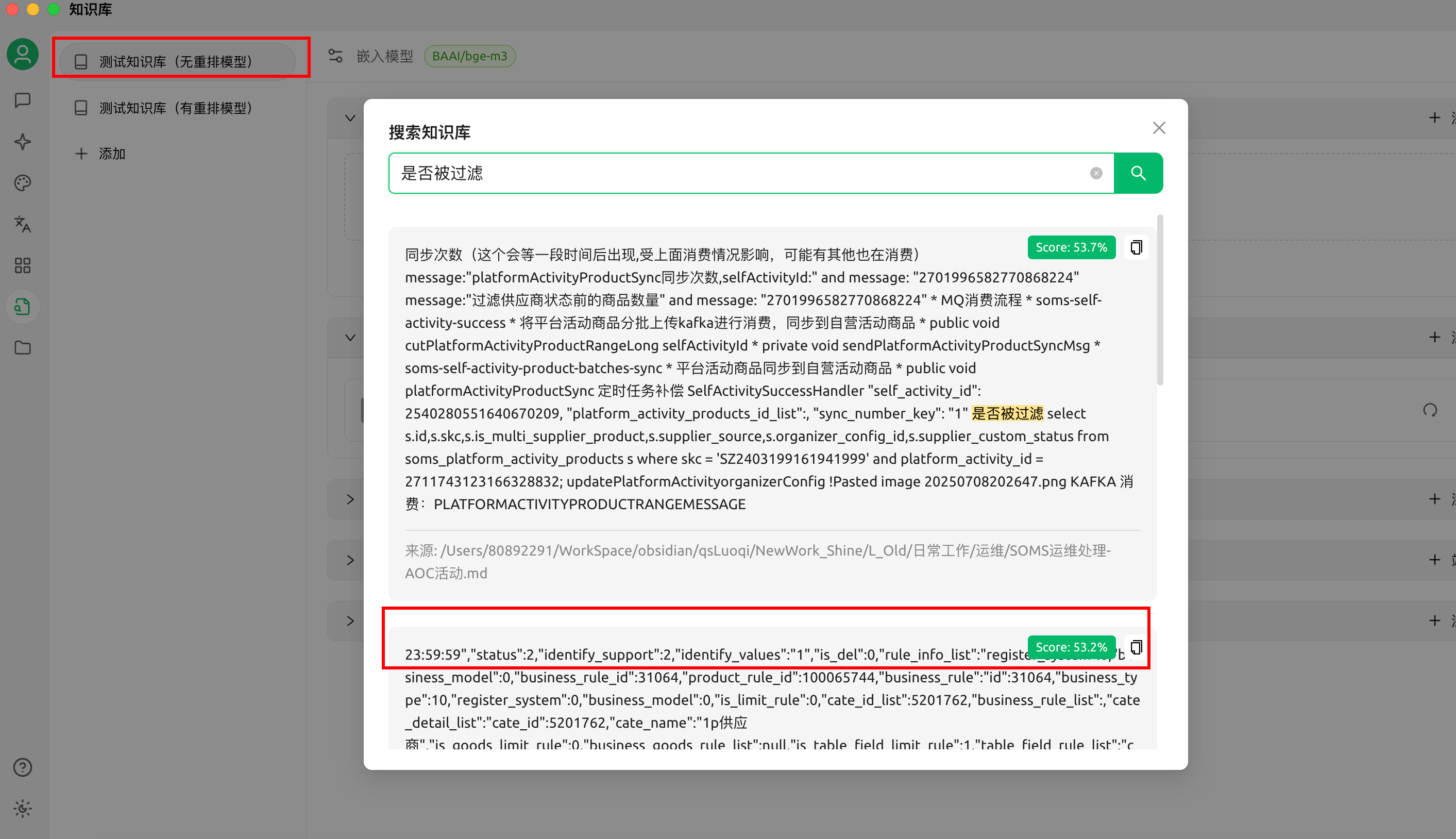
Task: Select 测试知识库（有重排模型）knowledge base
Action: (x=178, y=108)
